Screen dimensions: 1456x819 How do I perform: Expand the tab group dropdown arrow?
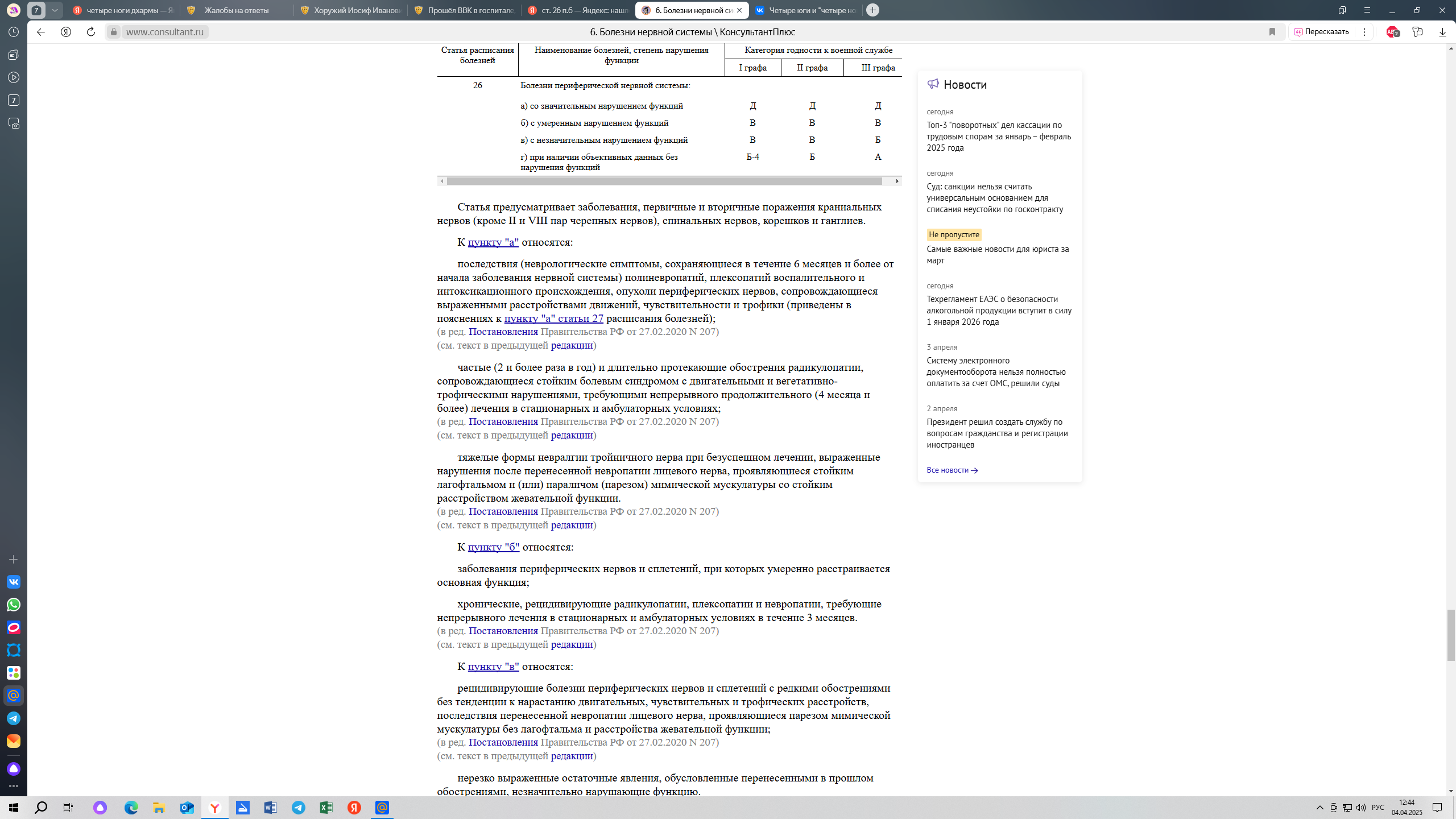click(x=55, y=10)
